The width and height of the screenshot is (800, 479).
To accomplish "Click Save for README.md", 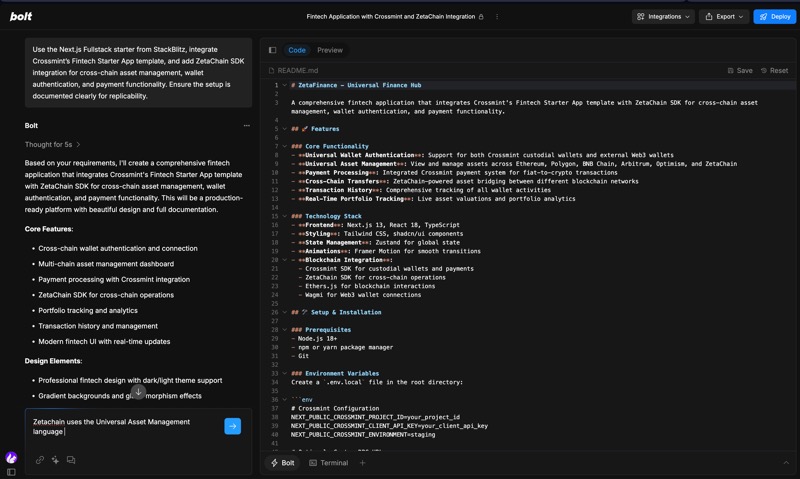I will (x=740, y=71).
